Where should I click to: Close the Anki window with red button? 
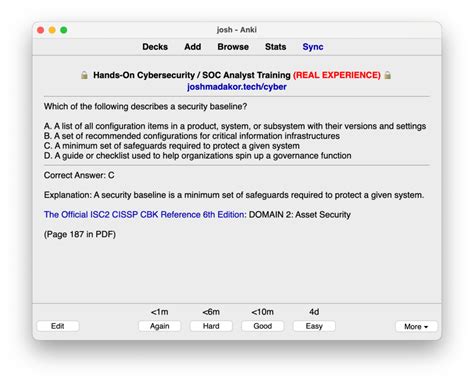(x=41, y=30)
